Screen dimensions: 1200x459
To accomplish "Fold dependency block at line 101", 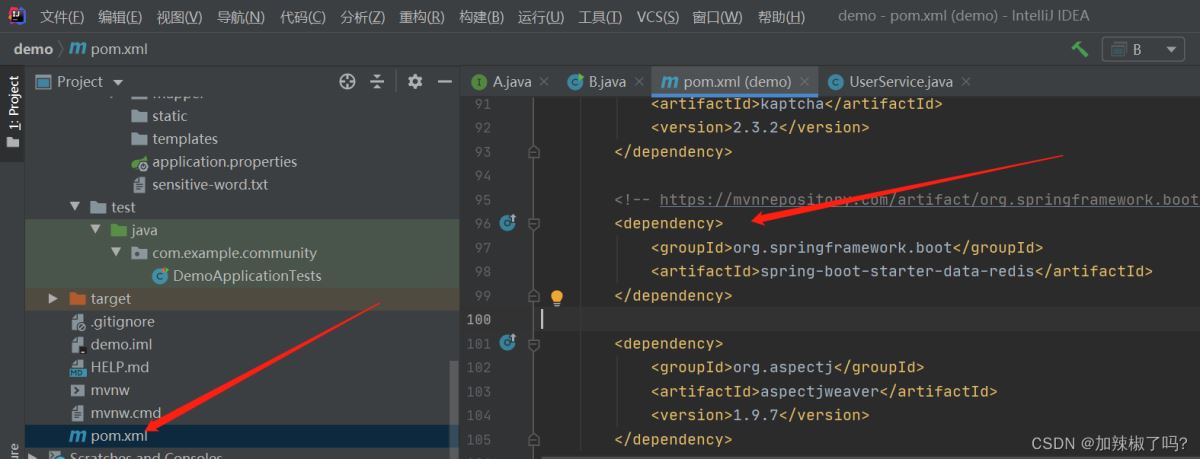I will 534,344.
